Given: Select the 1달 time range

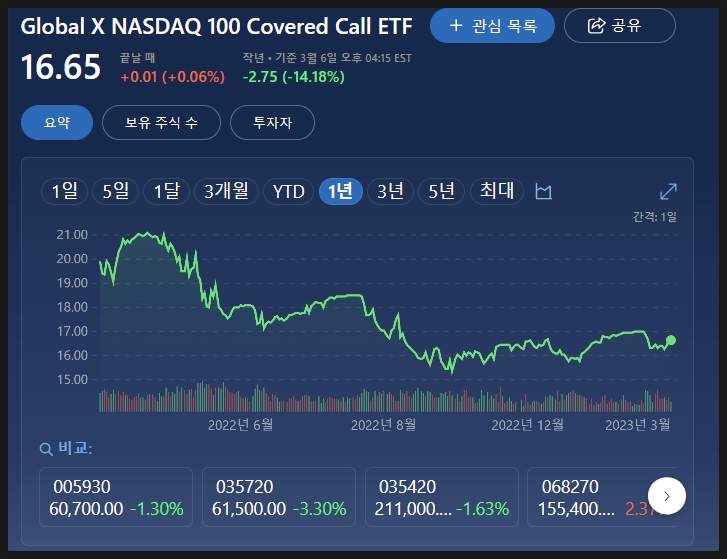Looking at the screenshot, I should [166, 191].
